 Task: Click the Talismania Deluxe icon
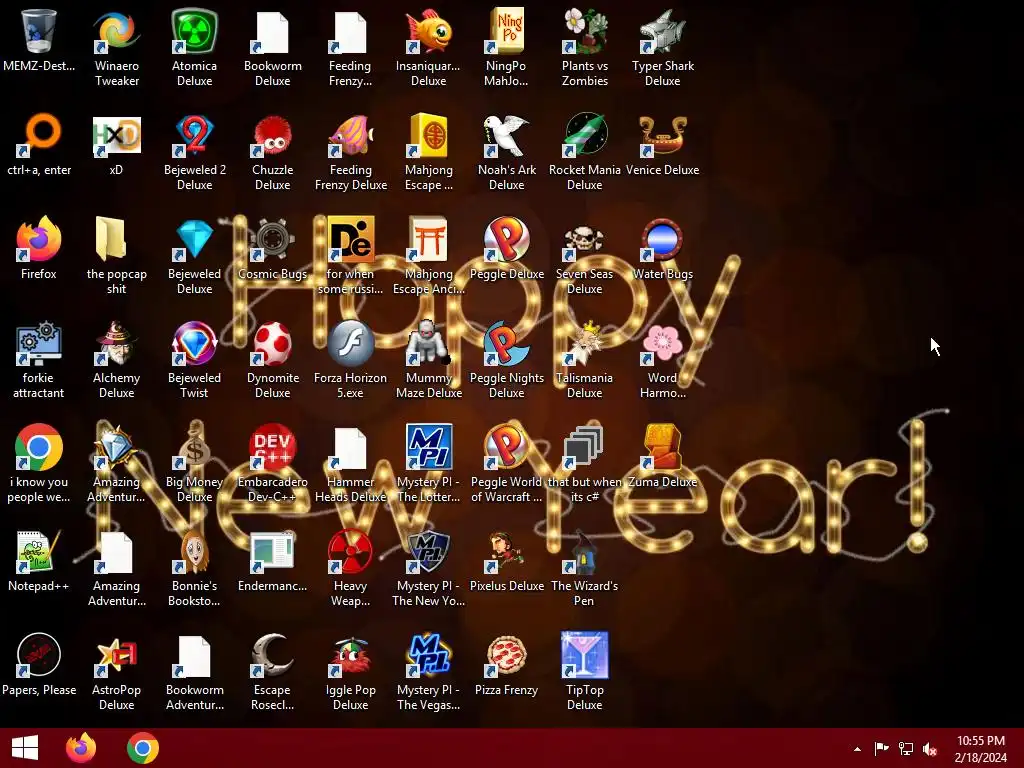coord(584,343)
